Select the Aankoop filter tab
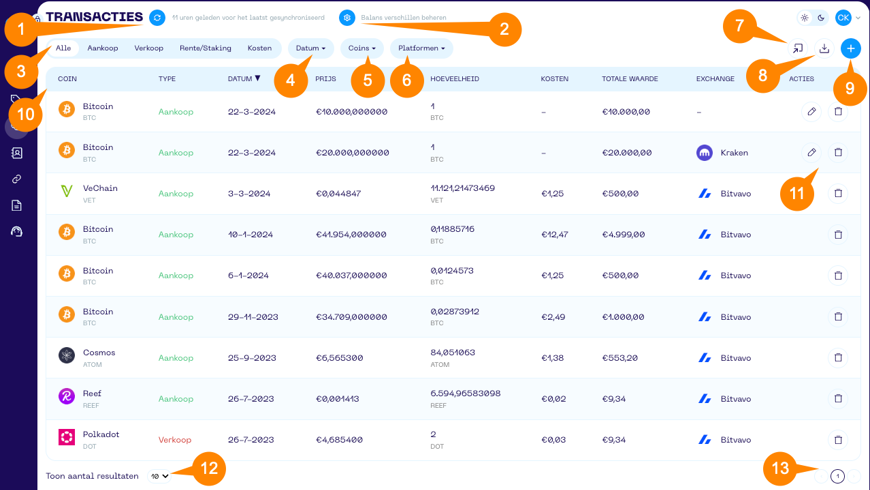Screen dimensions: 870x490 coord(102,48)
